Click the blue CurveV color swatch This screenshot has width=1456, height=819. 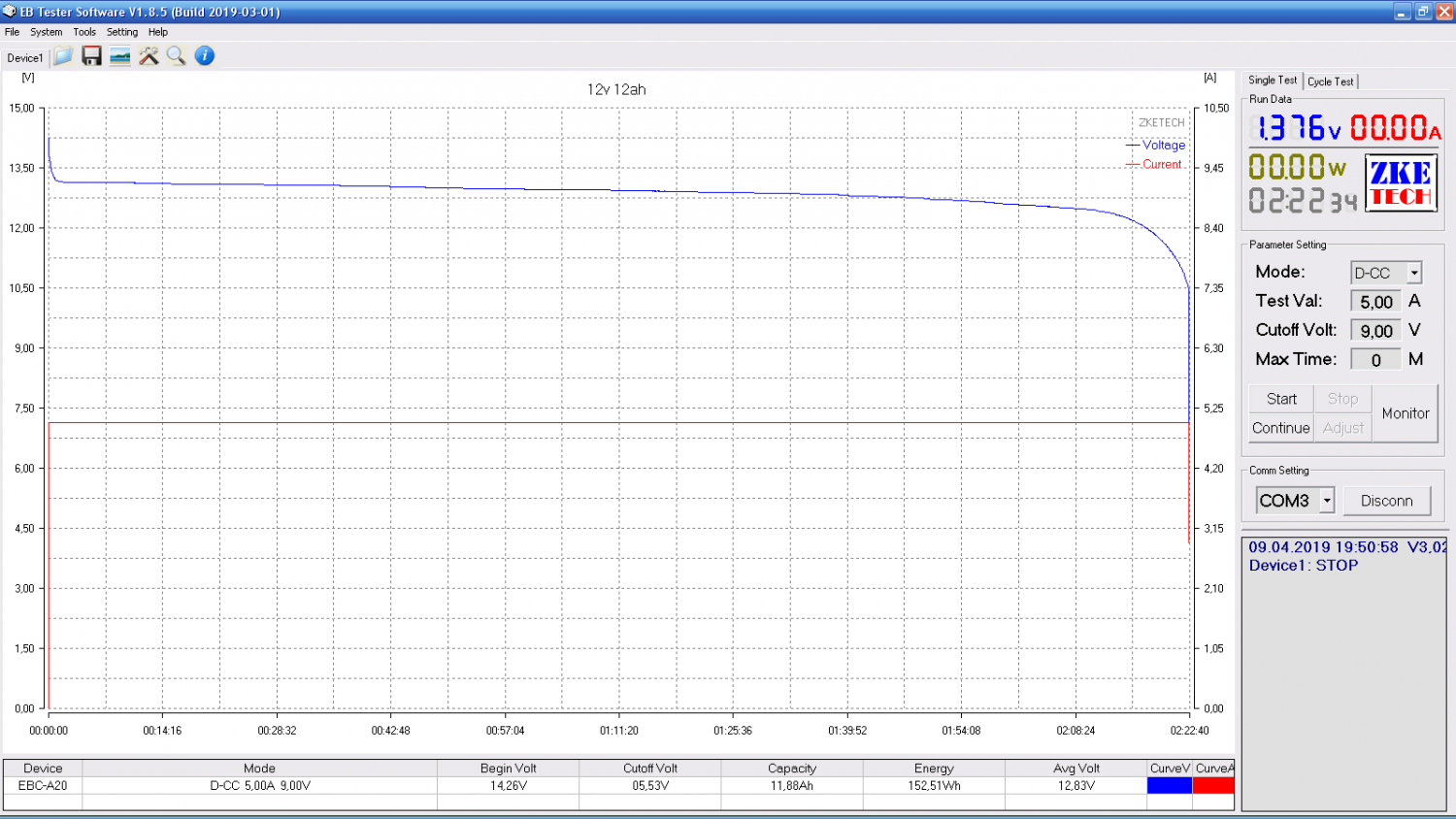pyautogui.click(x=1170, y=786)
